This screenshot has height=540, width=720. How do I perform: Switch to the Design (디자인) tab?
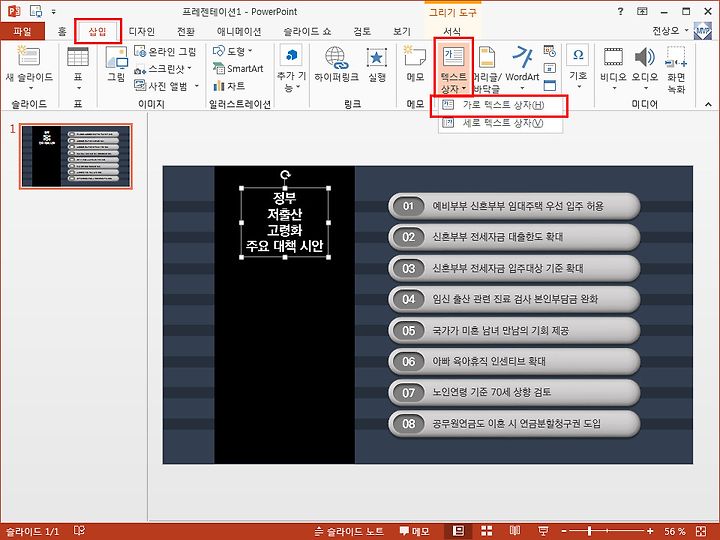(141, 31)
